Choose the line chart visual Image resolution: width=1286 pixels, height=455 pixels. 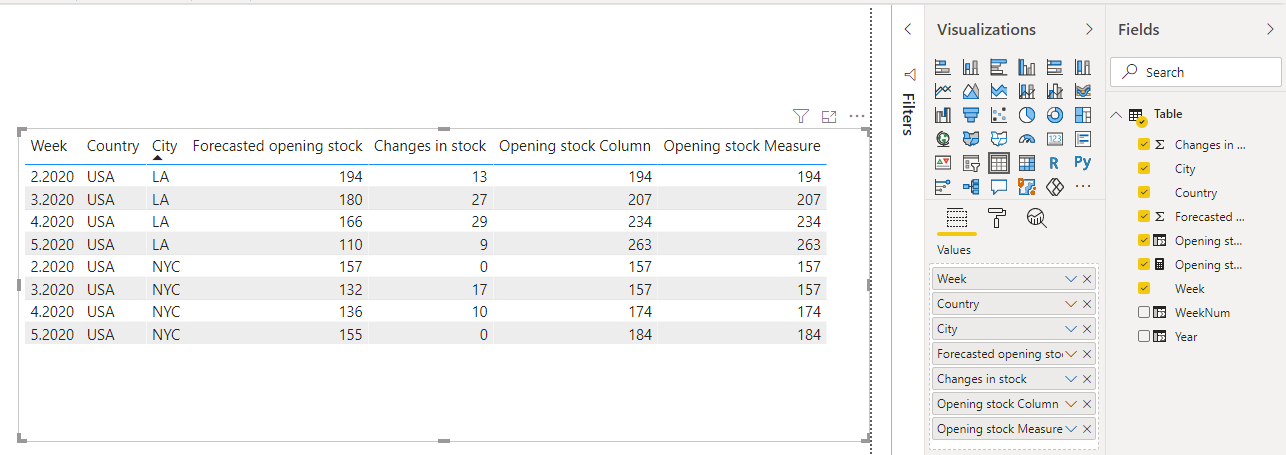coord(942,91)
